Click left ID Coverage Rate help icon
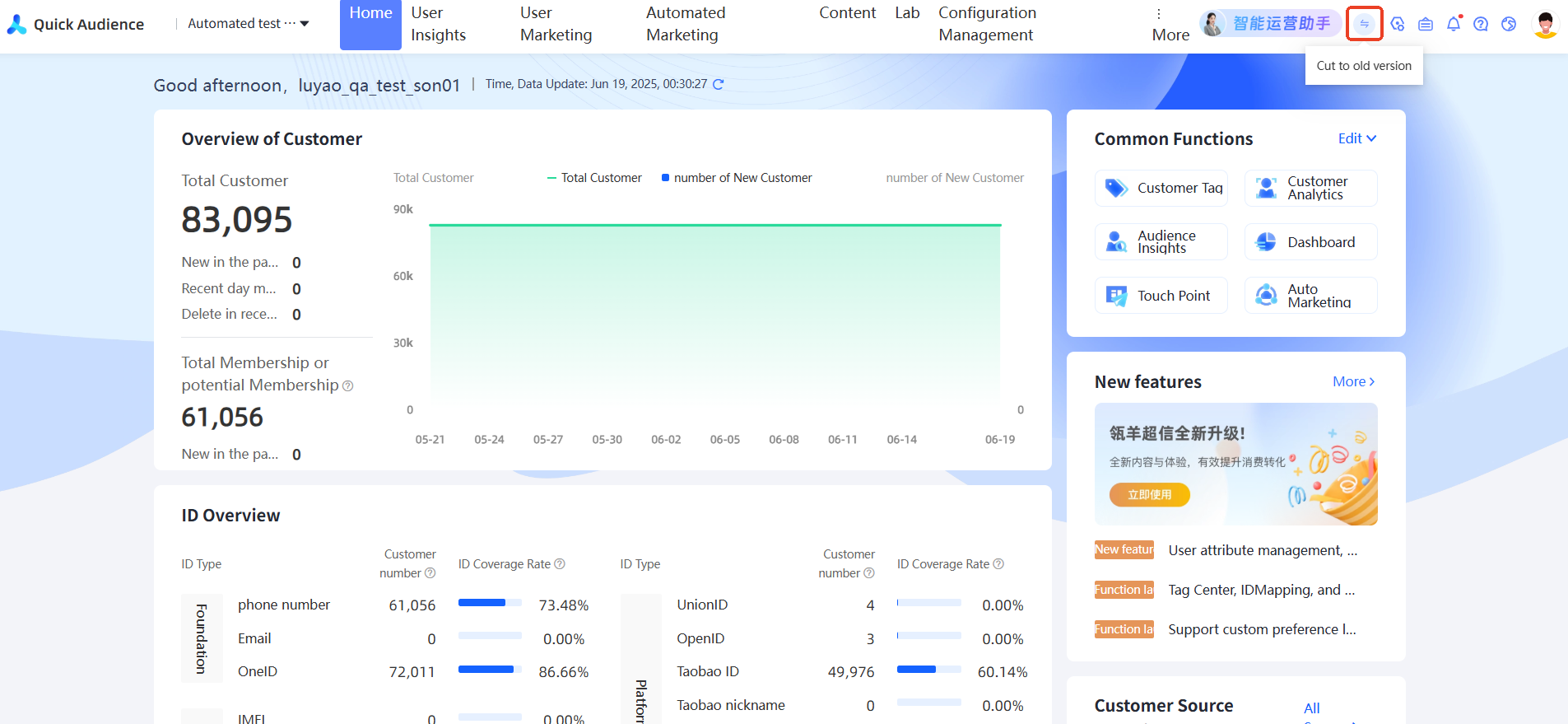 560,564
